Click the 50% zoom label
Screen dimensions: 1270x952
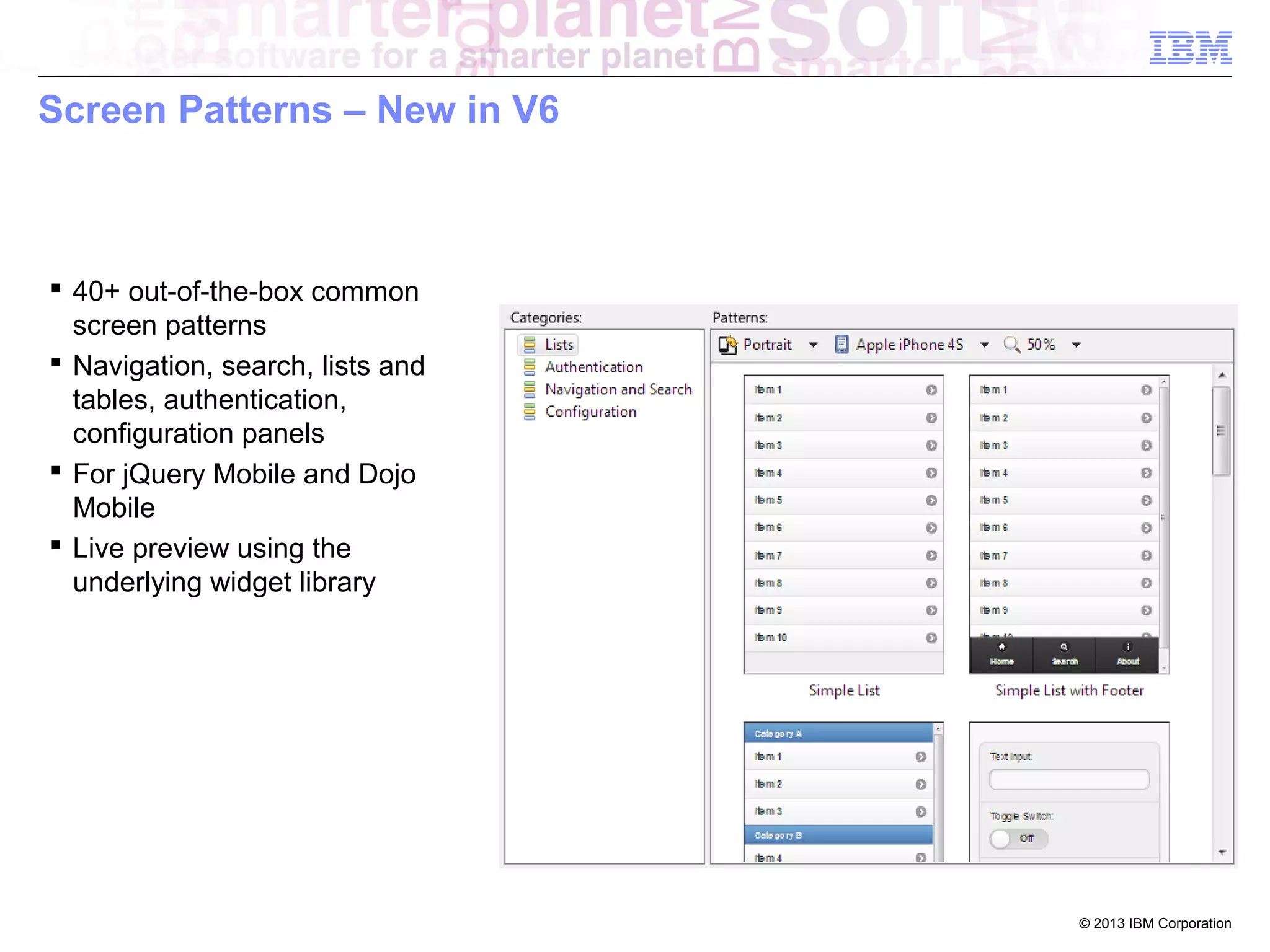pyautogui.click(x=1041, y=345)
